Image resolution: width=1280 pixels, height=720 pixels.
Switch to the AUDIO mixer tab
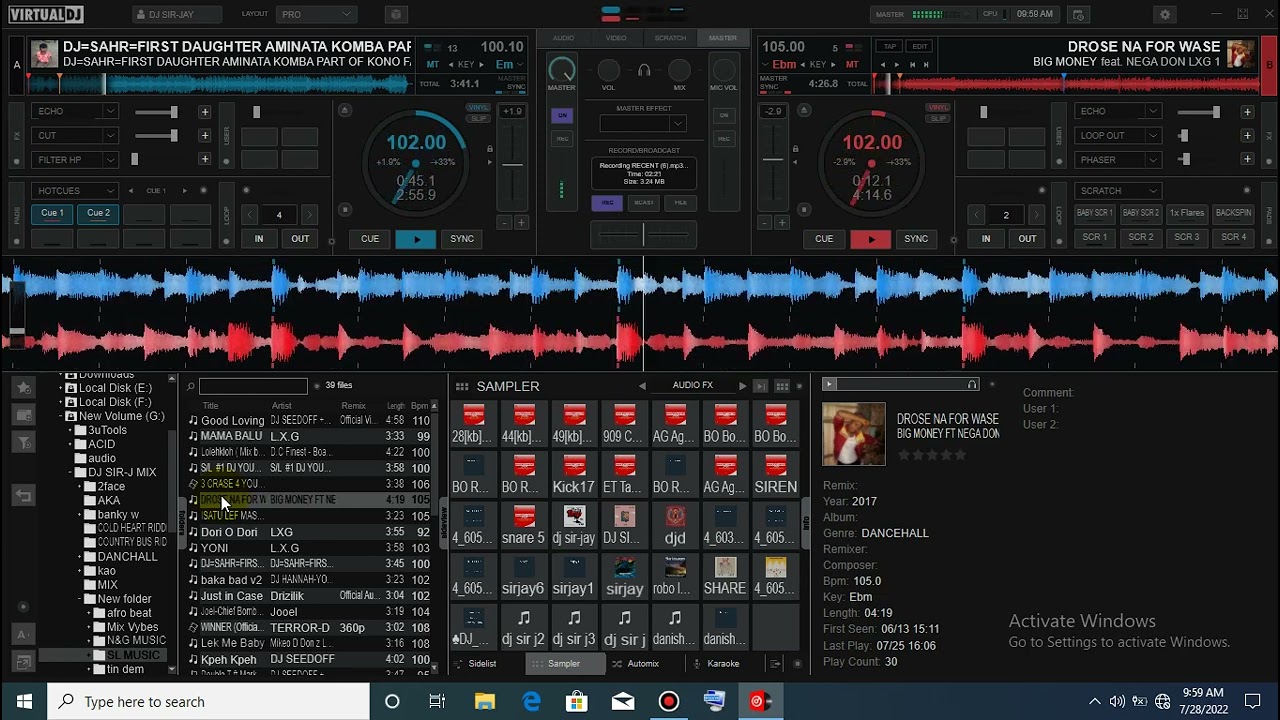[x=563, y=38]
